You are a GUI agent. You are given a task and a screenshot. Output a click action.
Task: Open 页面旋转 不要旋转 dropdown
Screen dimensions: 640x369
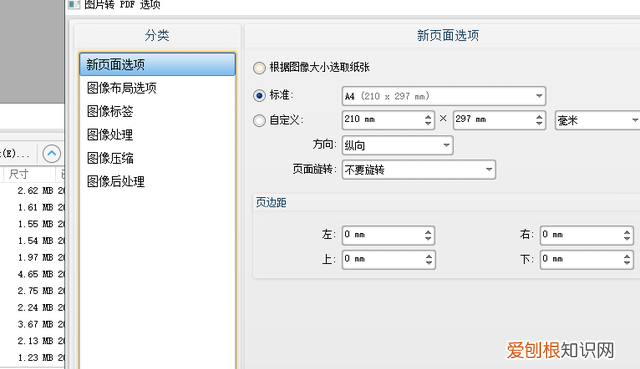pyautogui.click(x=419, y=169)
